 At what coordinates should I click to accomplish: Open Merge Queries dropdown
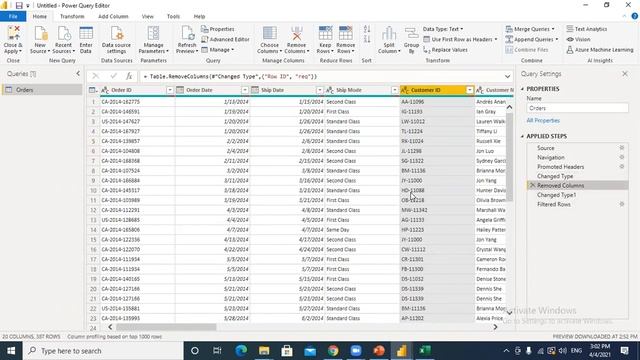coord(530,29)
